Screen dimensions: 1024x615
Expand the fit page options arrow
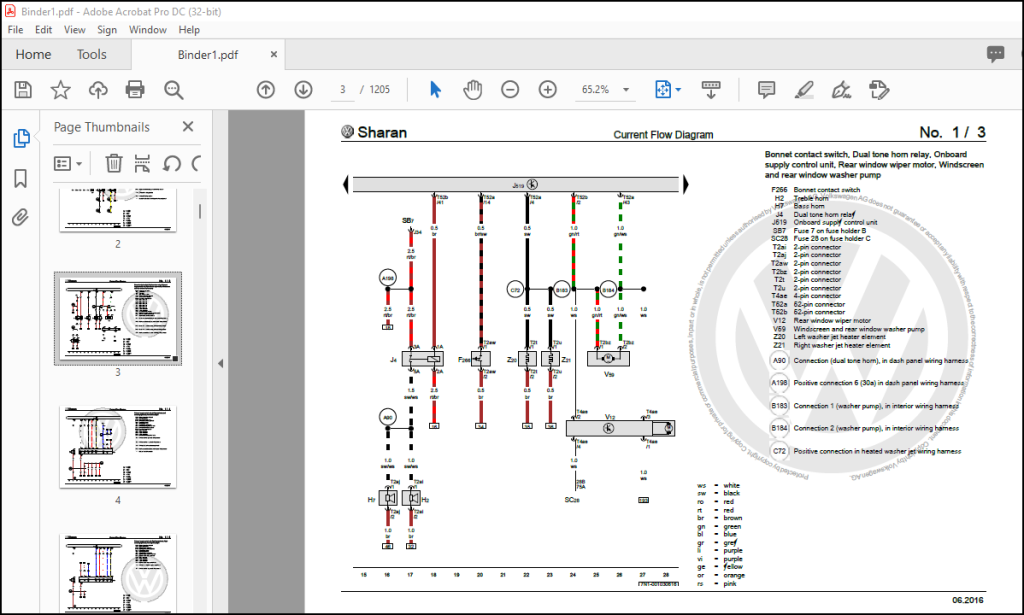[x=678, y=89]
